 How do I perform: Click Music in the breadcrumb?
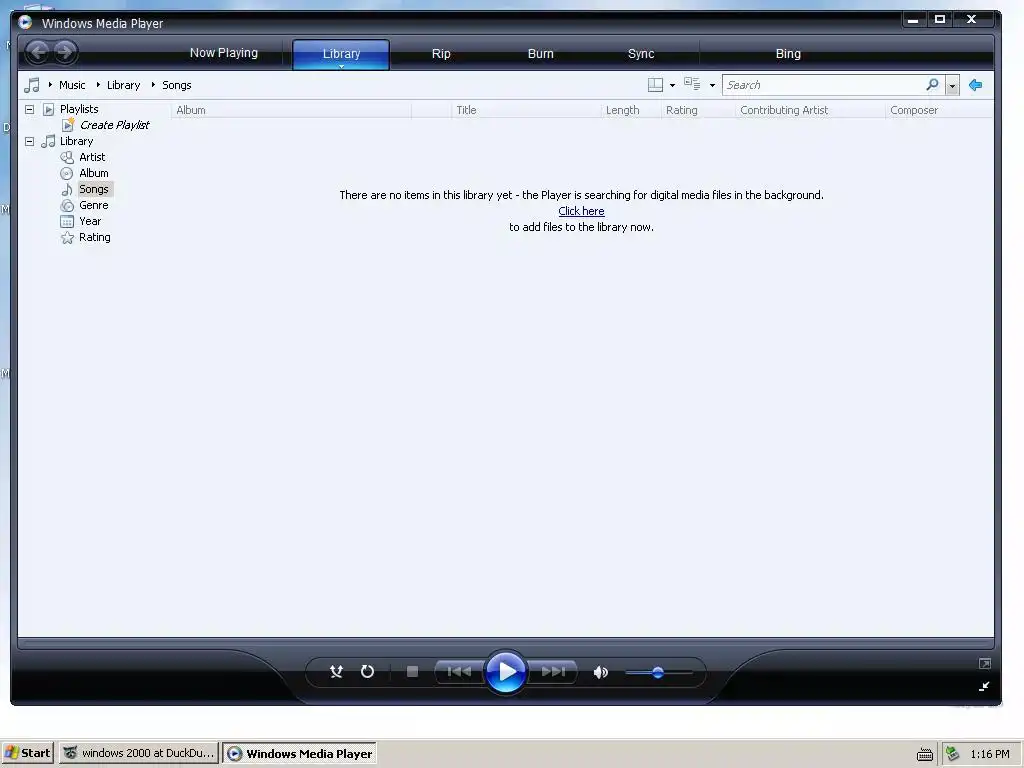click(72, 85)
